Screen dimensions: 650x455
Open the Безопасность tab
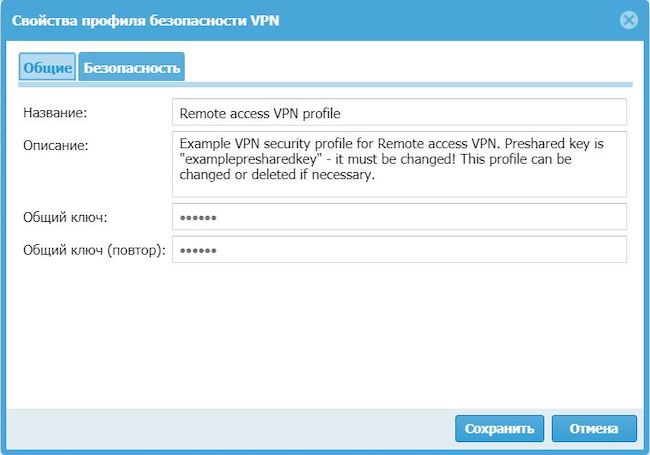[132, 67]
